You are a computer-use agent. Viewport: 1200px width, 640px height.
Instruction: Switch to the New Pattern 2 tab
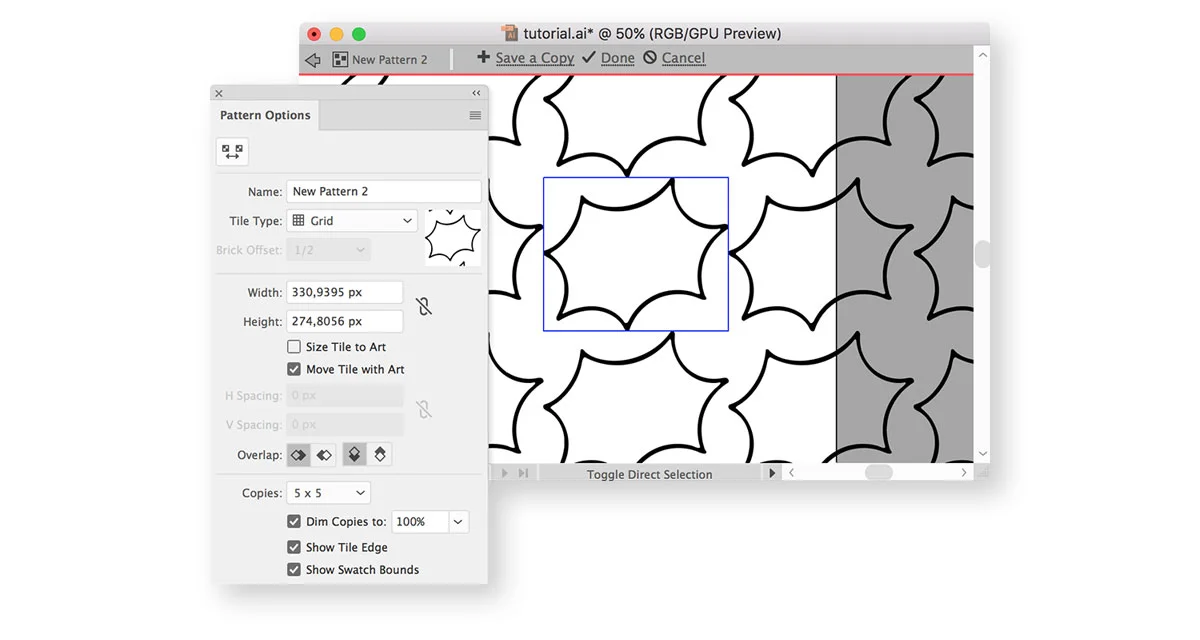coord(386,59)
